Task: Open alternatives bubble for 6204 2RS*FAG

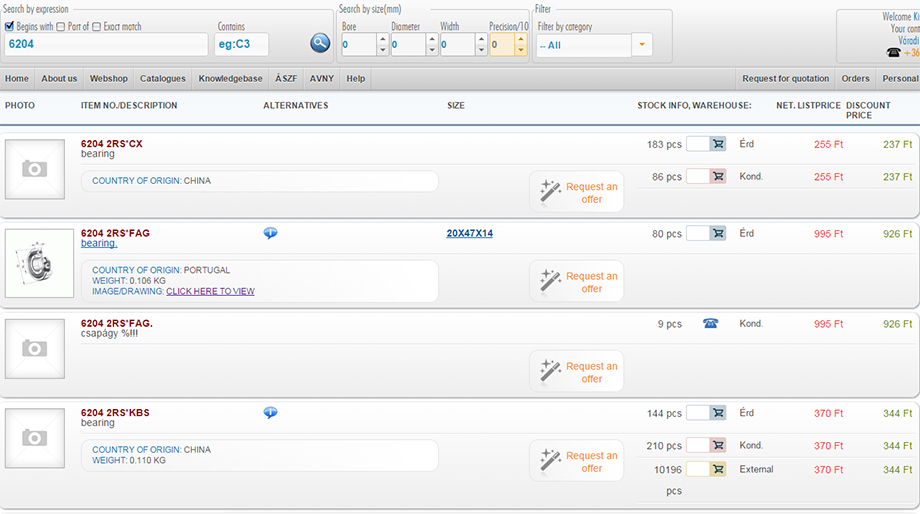Action: point(270,233)
